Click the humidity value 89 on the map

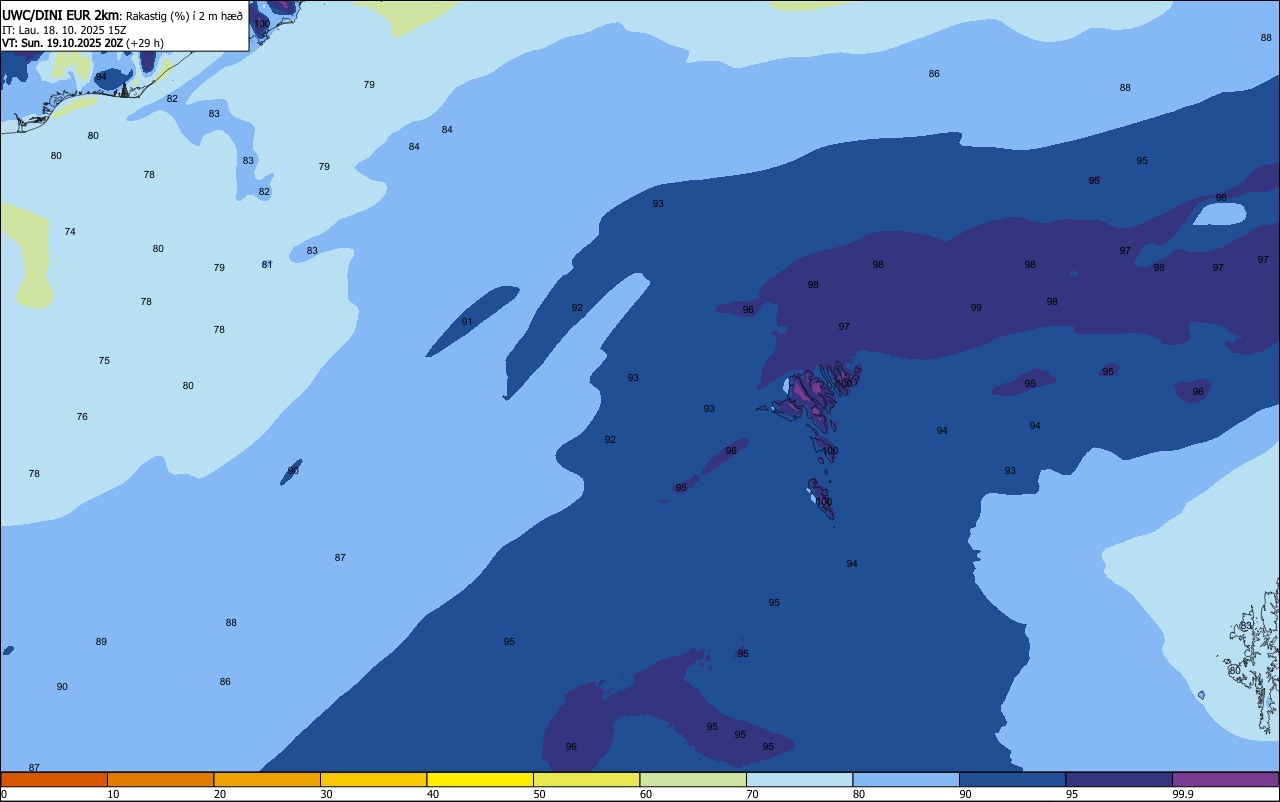[101, 642]
